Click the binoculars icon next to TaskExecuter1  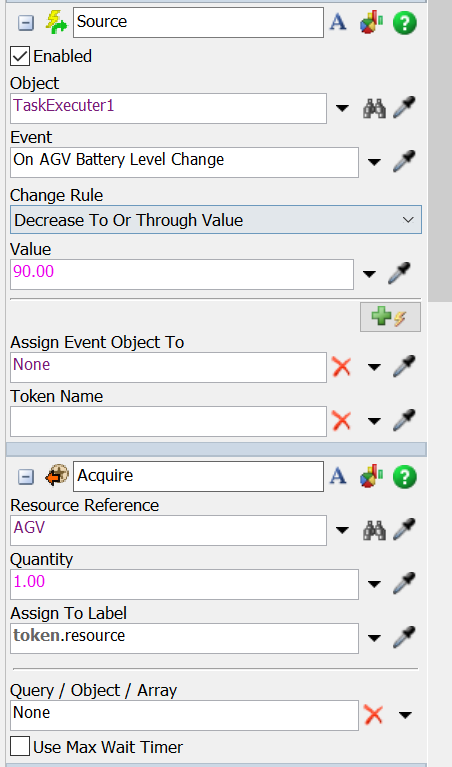point(374,108)
